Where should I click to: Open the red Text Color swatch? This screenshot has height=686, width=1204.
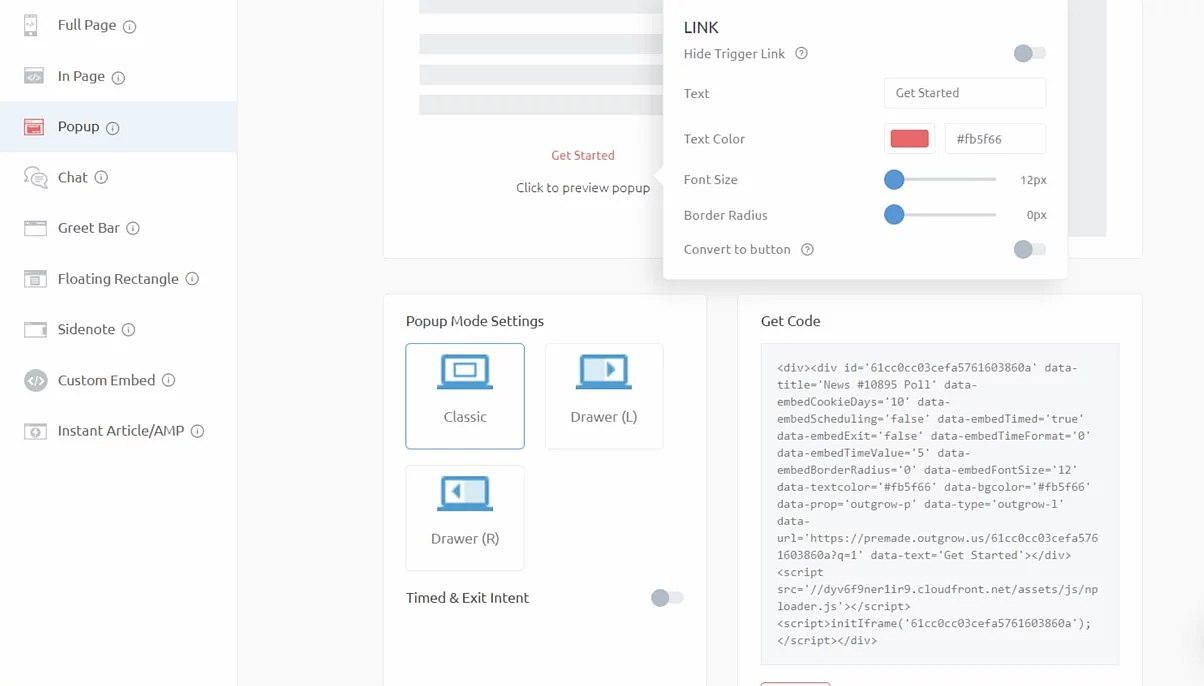(909, 138)
